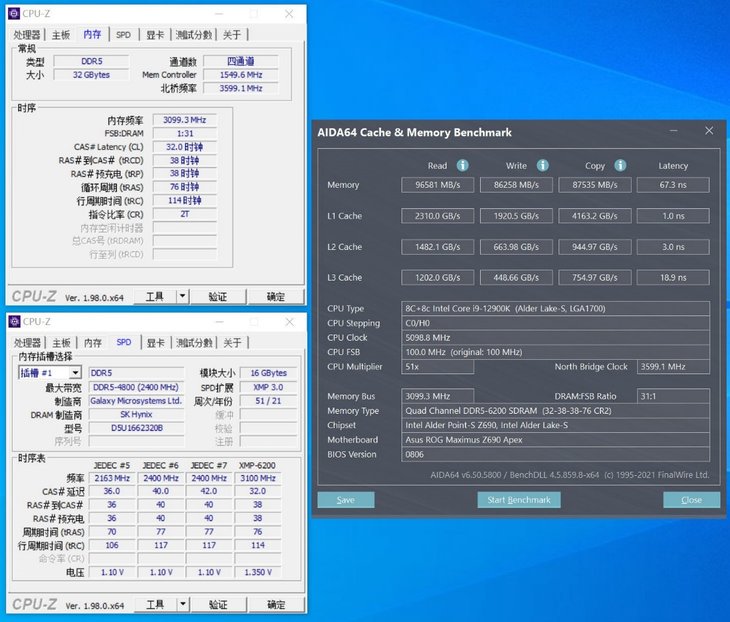Click the L3 Cache latency 18.9 ns
This screenshot has width=730, height=622.
click(673, 277)
